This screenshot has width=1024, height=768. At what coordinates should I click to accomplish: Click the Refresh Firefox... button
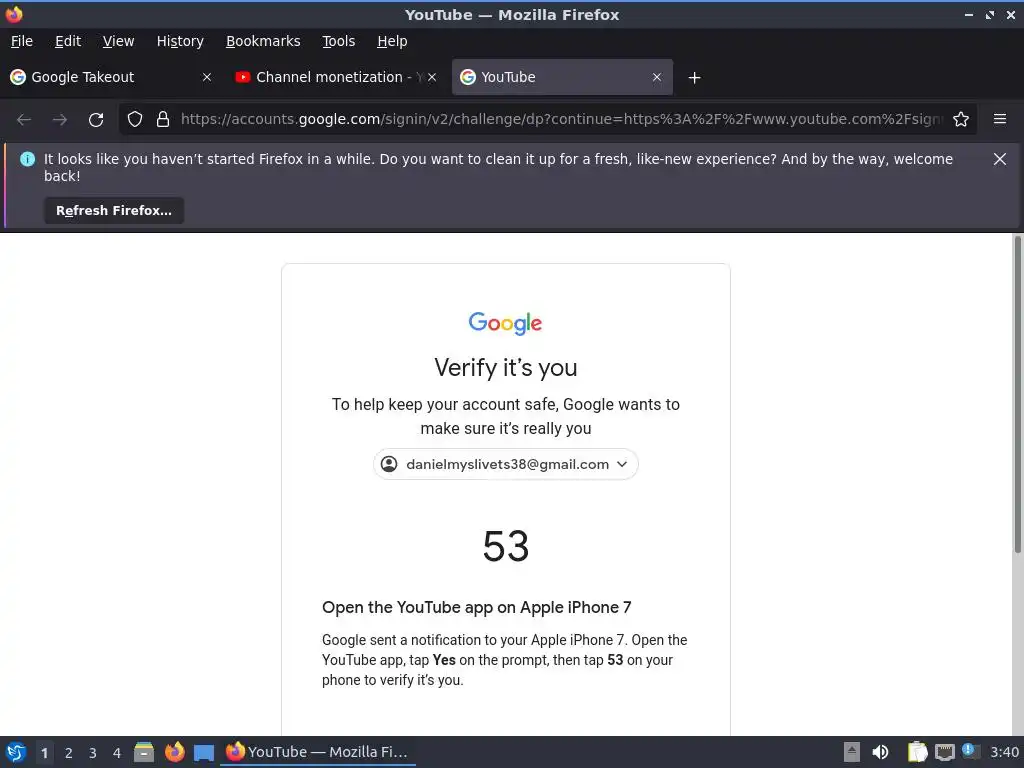[114, 210]
